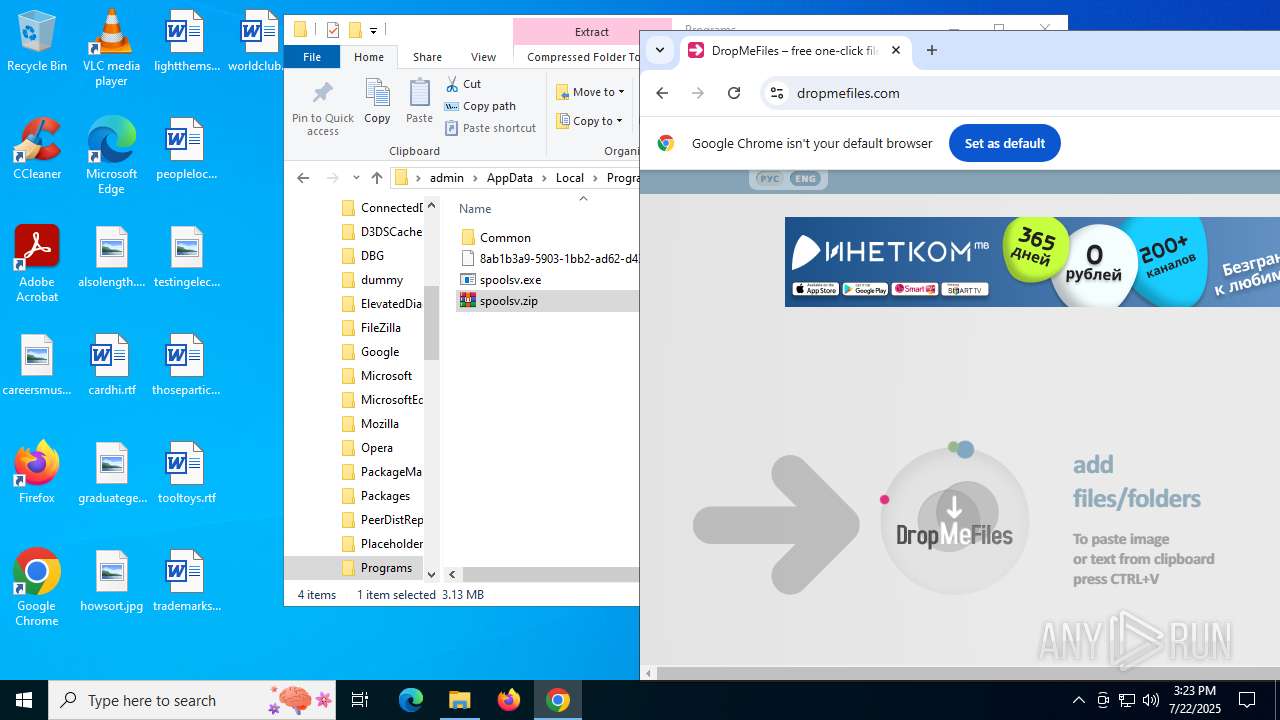This screenshot has height=720, width=1280.
Task: Open Compressed Folder Tools tab
Action: pos(583,57)
